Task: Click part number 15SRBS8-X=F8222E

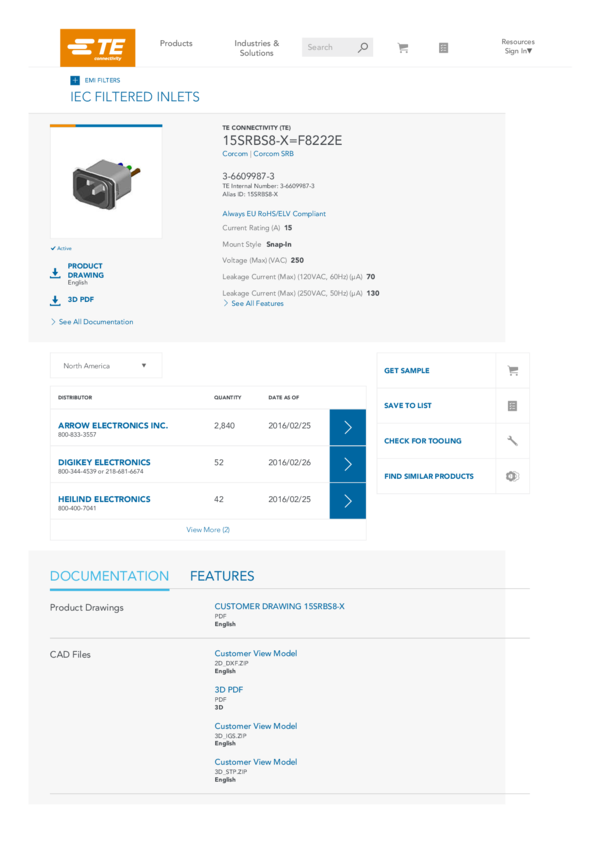Action: tap(282, 140)
